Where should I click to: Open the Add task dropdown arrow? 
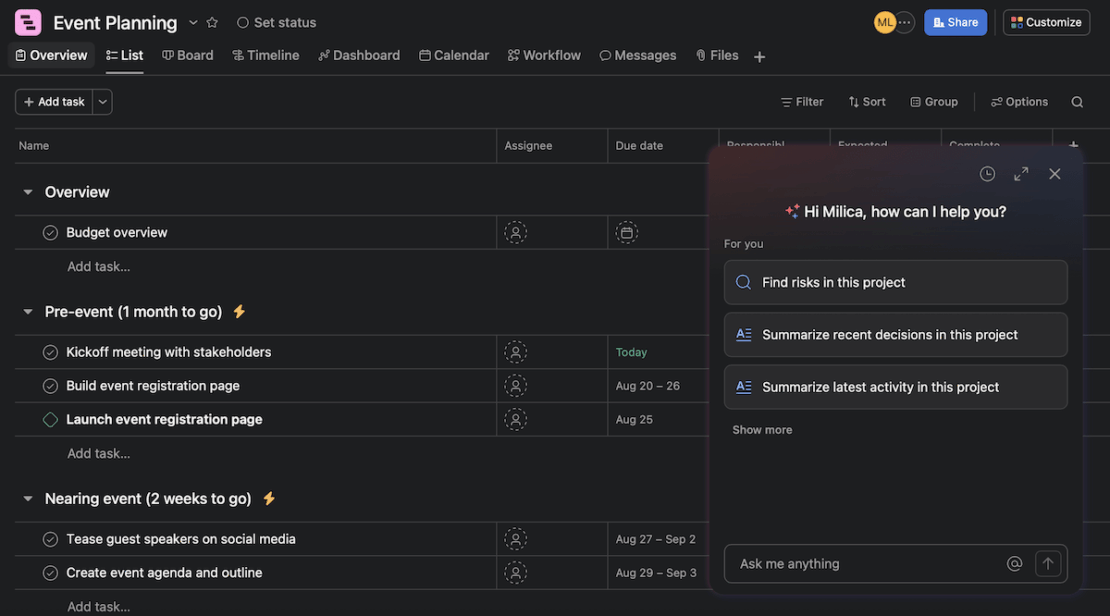click(x=101, y=100)
